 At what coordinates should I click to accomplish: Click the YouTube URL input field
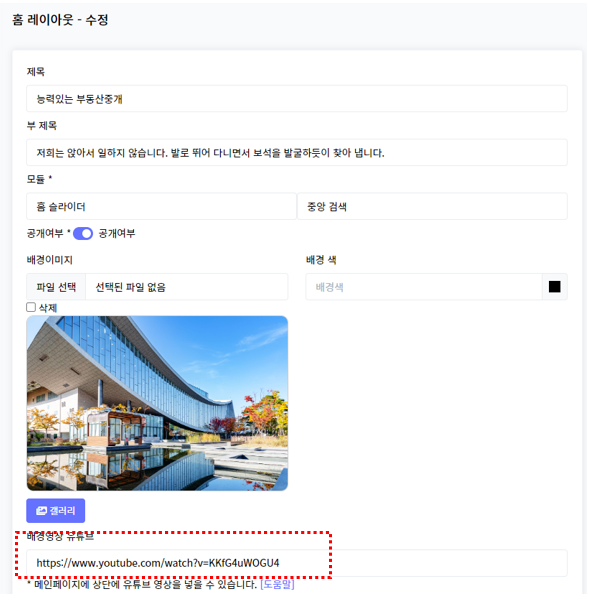point(297,563)
